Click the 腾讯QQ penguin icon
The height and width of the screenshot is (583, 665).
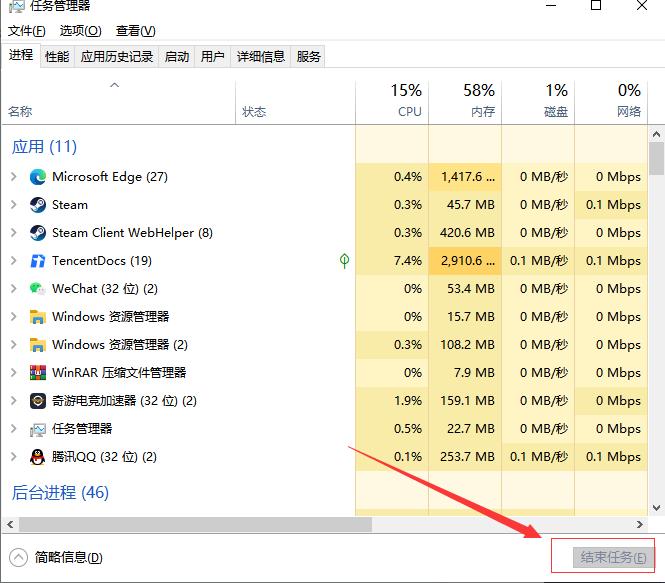click(38, 457)
